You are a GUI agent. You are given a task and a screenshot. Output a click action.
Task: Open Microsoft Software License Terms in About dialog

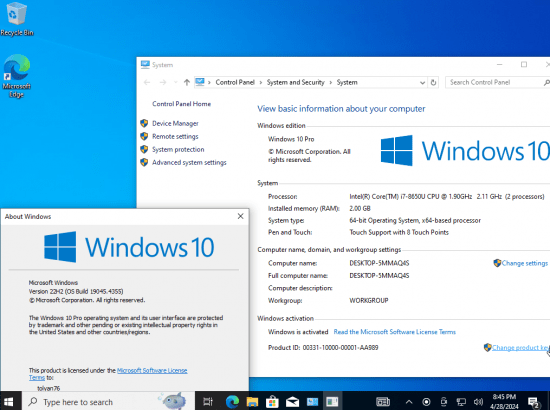pos(152,371)
